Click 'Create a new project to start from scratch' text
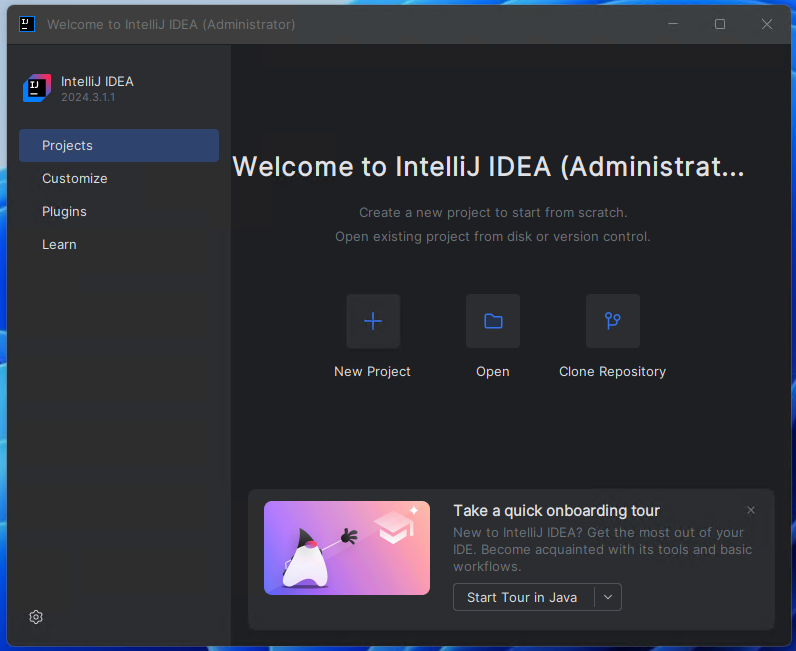This screenshot has width=796, height=651. (493, 212)
